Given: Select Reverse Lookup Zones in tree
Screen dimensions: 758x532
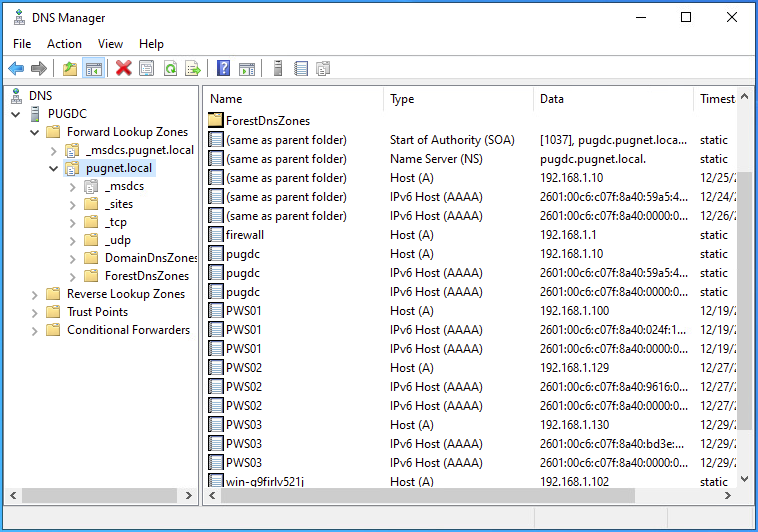Looking at the screenshot, I should pyautogui.click(x=126, y=294).
